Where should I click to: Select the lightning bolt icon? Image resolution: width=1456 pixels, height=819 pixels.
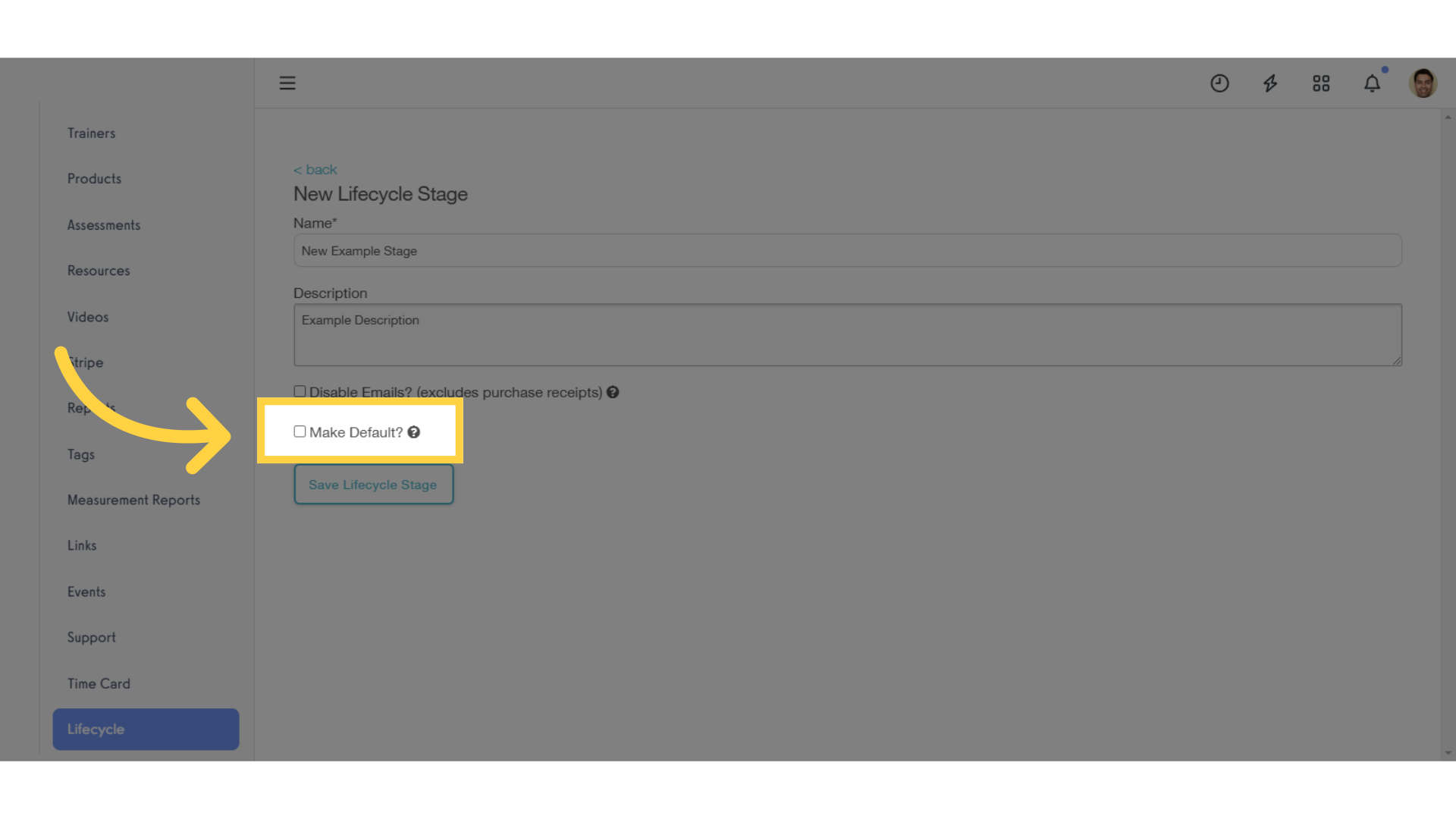[1270, 83]
